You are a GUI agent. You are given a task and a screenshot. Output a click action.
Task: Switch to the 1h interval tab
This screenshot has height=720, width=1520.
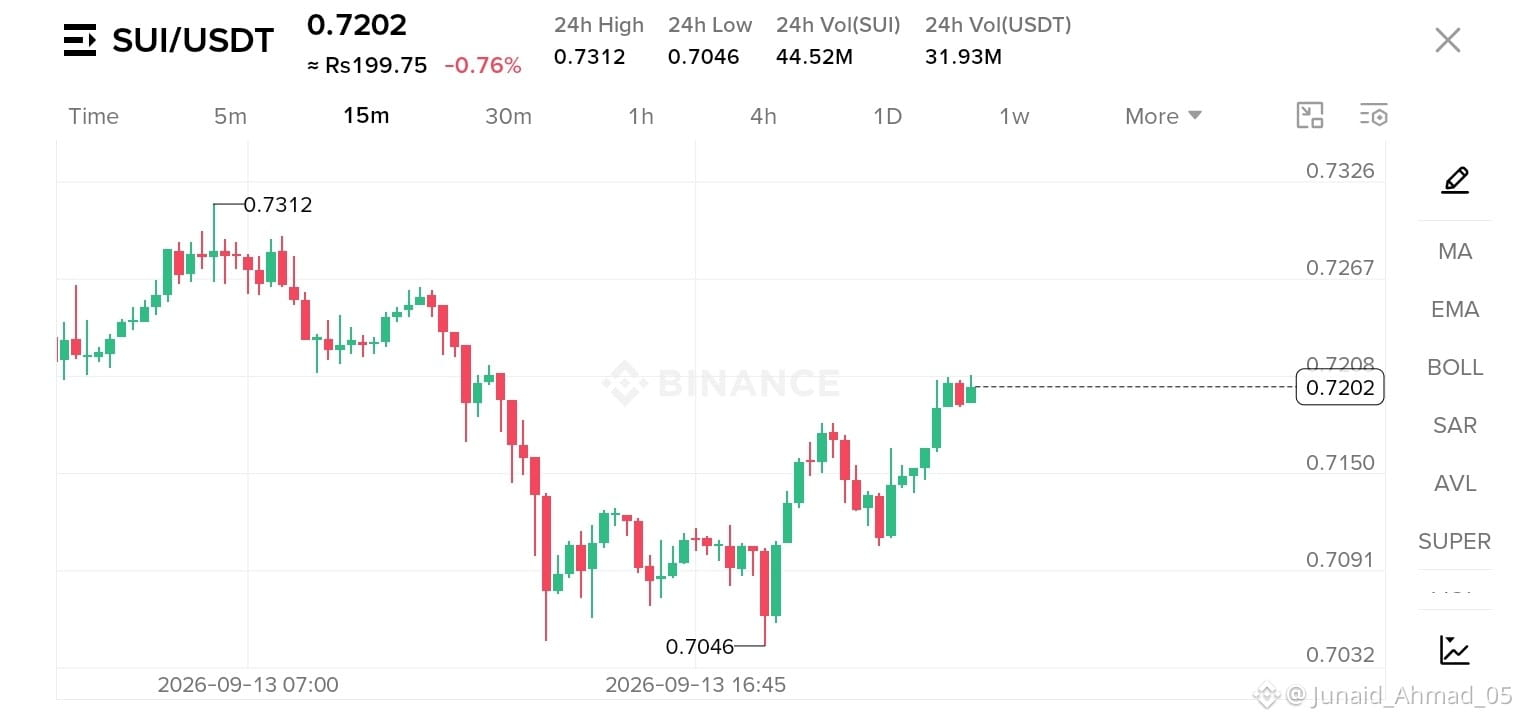(x=641, y=116)
